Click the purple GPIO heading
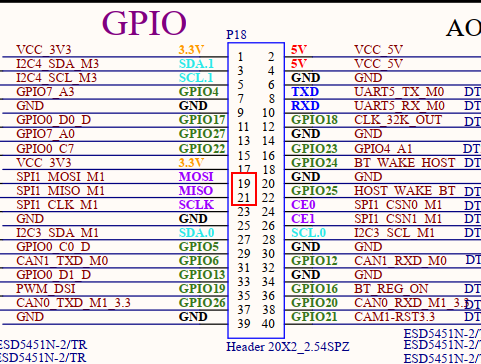This screenshot has height=364, width=481. (144, 23)
